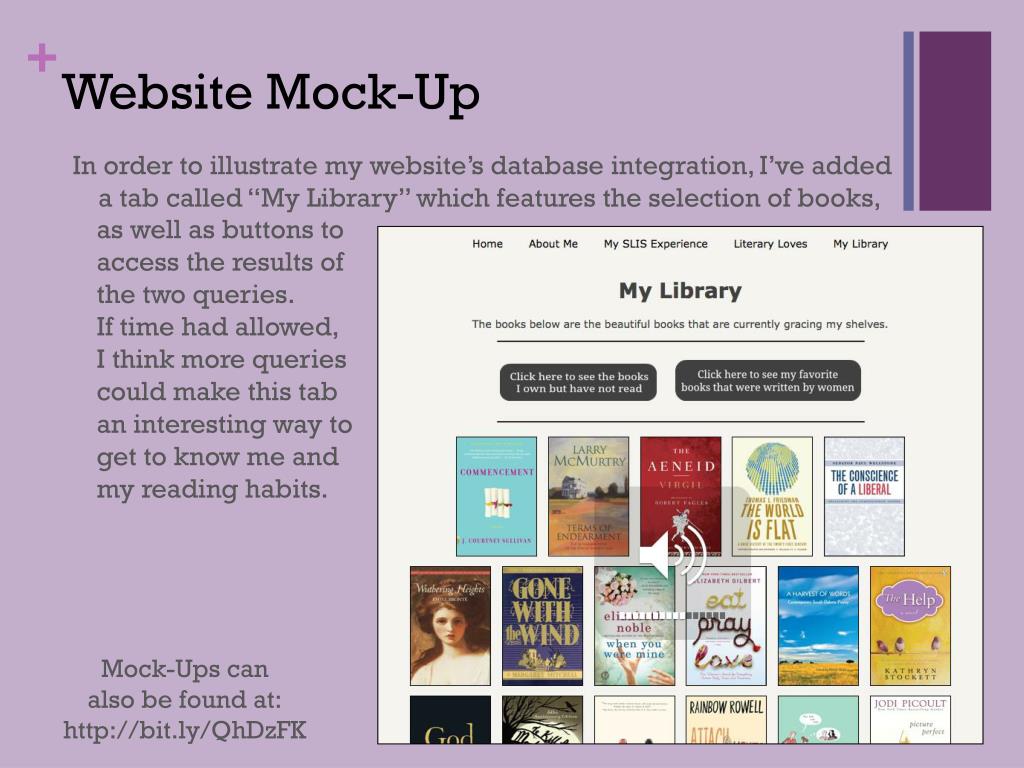Screen dimensions: 1024x768
Task: Open the Terms of Endearment book cover
Action: 588,496
